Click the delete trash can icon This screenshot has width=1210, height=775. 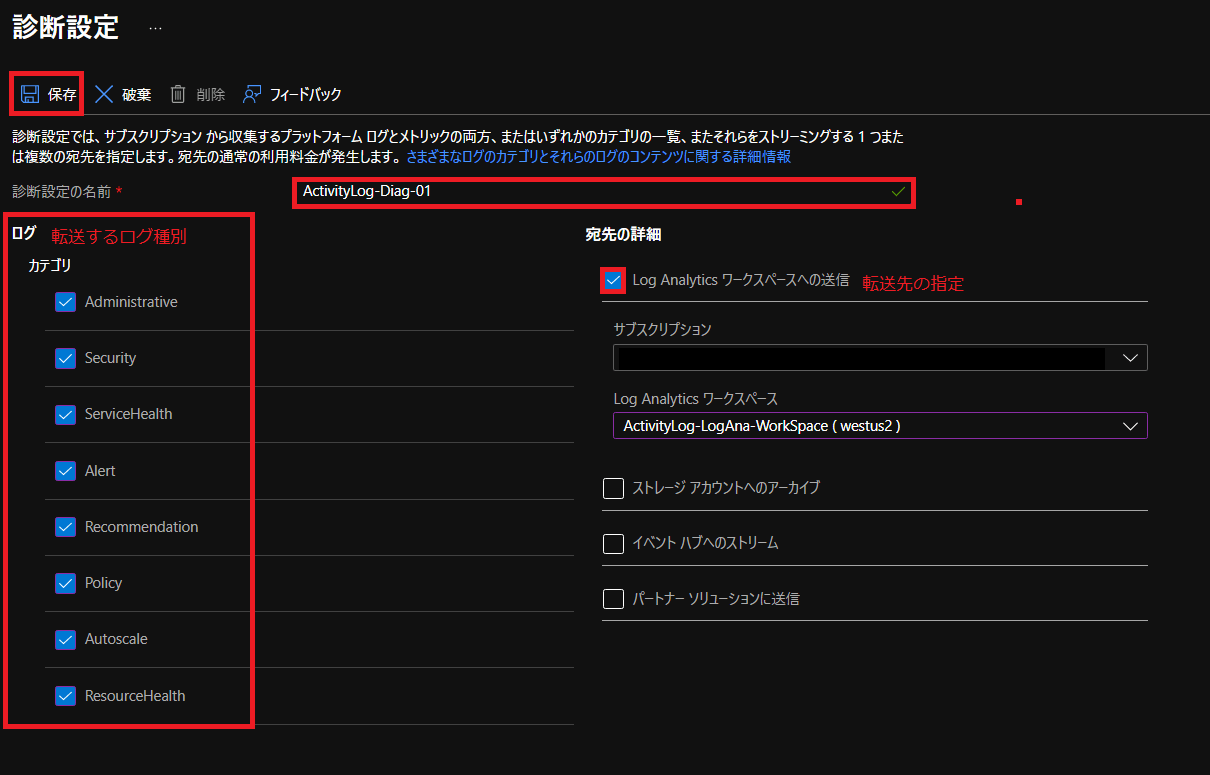pos(178,95)
